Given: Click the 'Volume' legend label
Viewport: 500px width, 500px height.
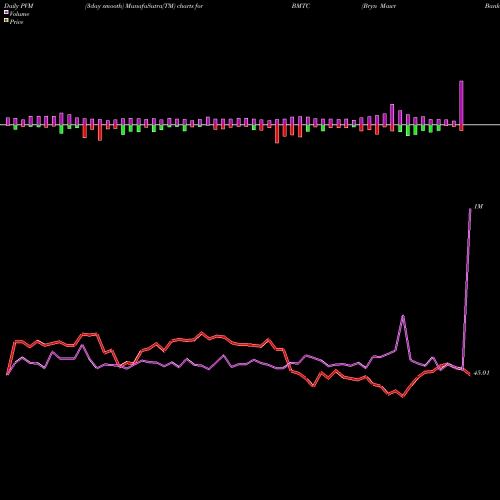Looking at the screenshot, I should (19, 14).
